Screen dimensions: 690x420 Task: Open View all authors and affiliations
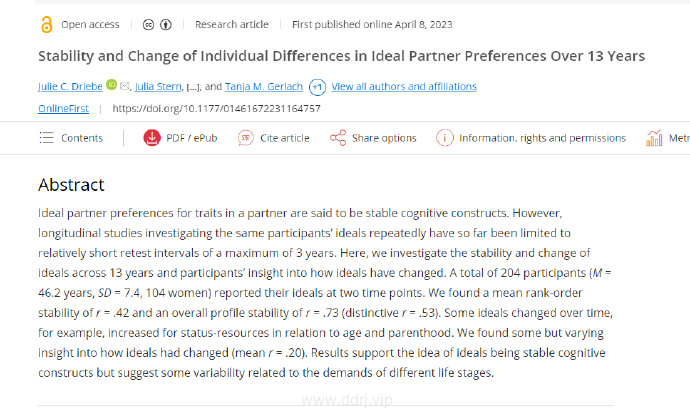[404, 86]
